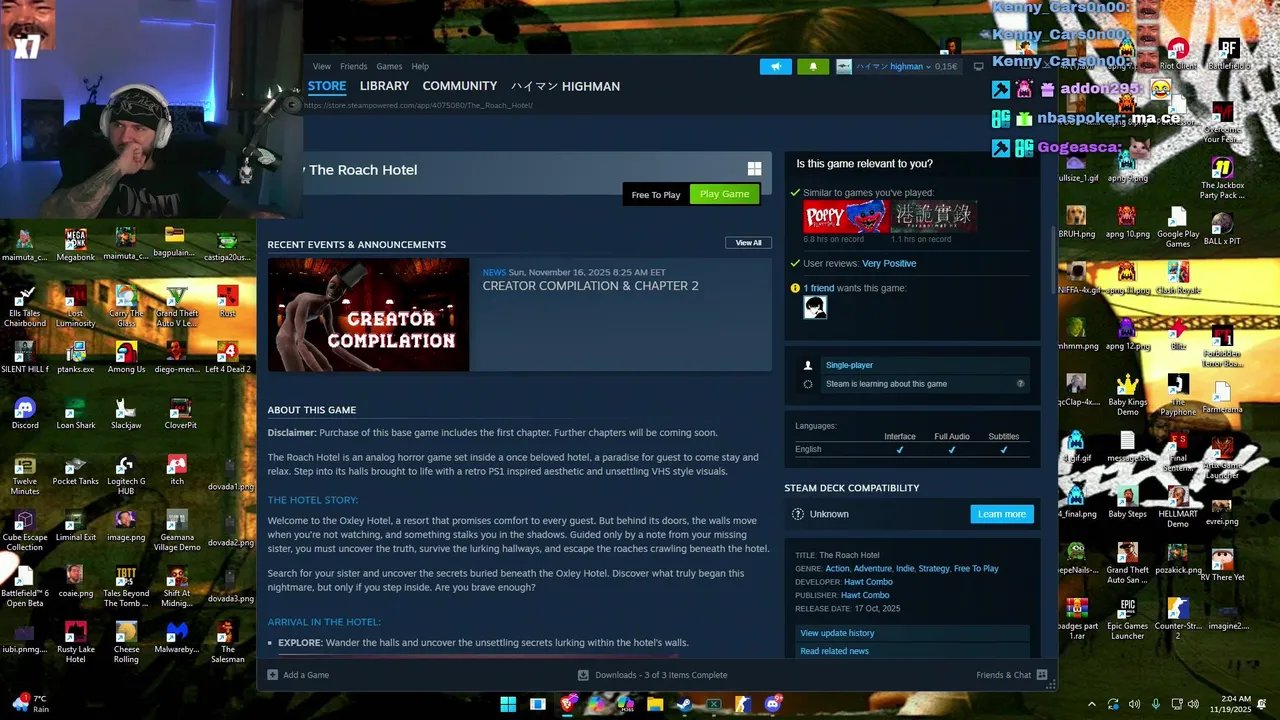Show hidden system tray icons chevron
The image size is (1280, 720).
coord(1091,704)
